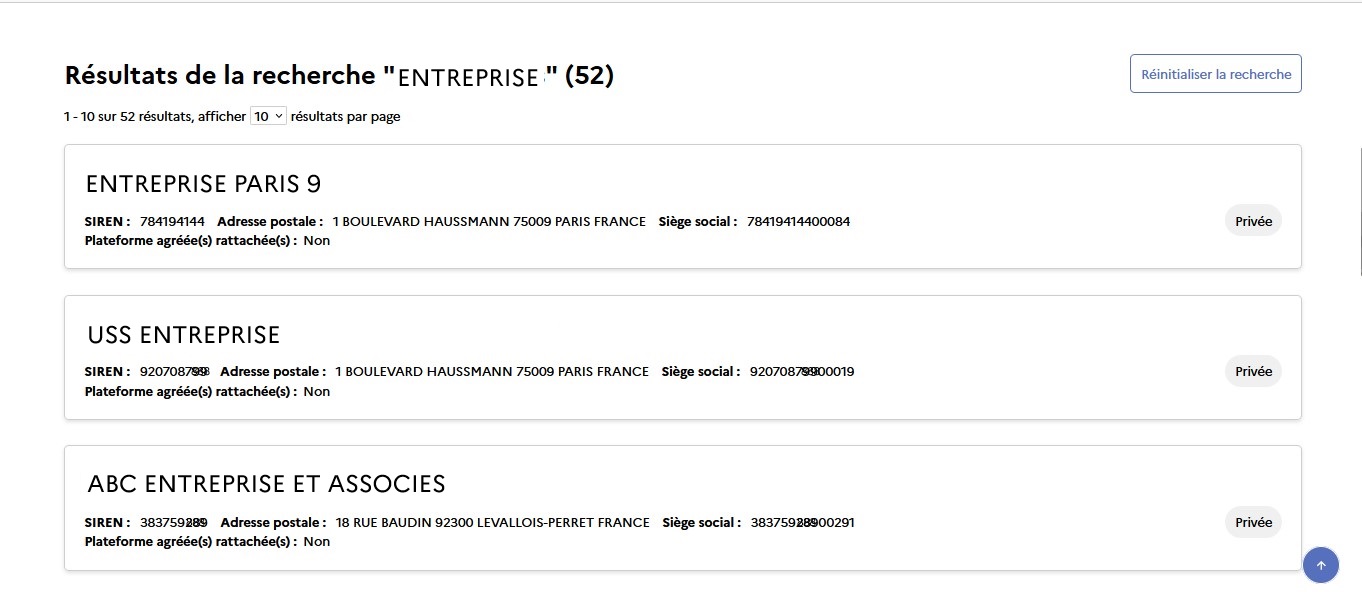Screen dimensions: 1362x592
Task: Click Réinitialiser la recherche button
Action: coord(1216,74)
